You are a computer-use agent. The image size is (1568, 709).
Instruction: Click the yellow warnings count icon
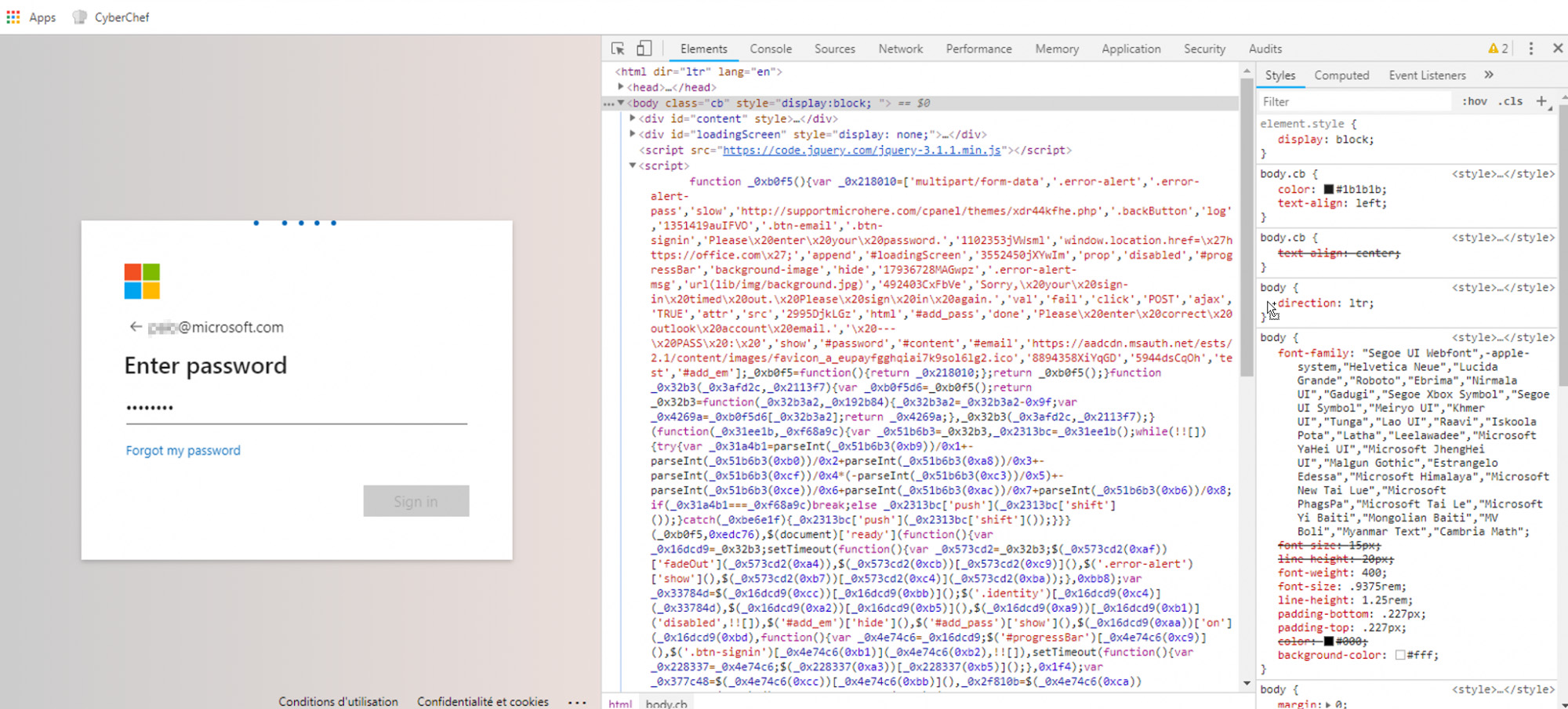coord(1497,49)
